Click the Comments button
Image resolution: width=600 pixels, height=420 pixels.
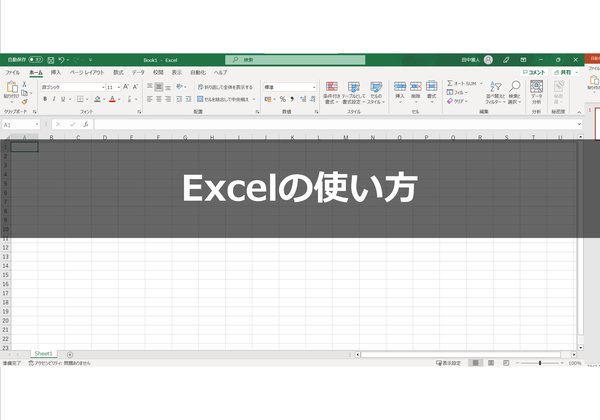point(534,72)
